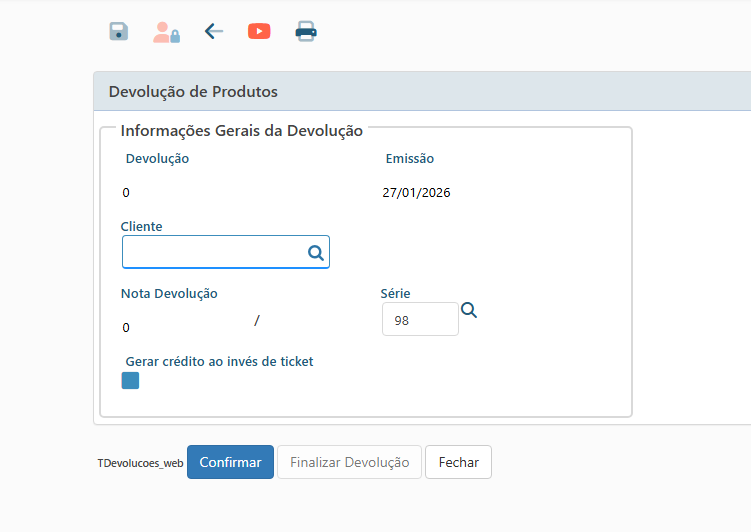This screenshot has width=751, height=532.
Task: Close the form with the Fechar button
Action: (458, 462)
